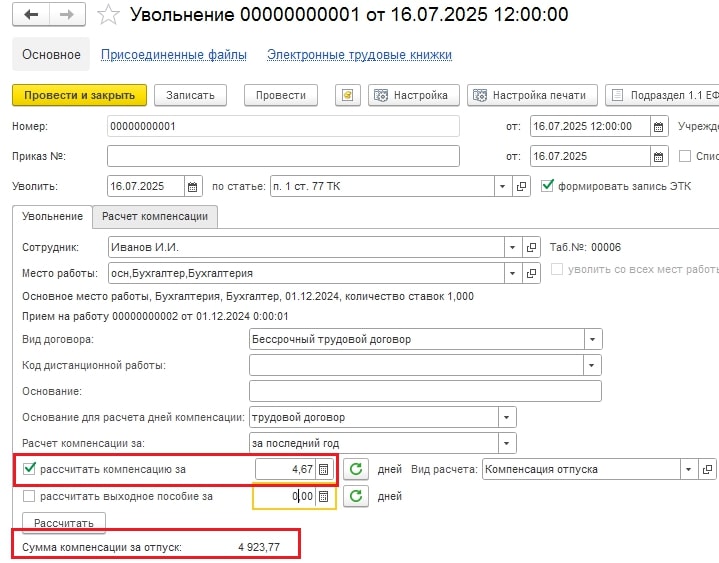Viewport: 719px width, 563px height.
Task: Click Подраздел 1.1 ЕФ print button
Action: [663, 95]
